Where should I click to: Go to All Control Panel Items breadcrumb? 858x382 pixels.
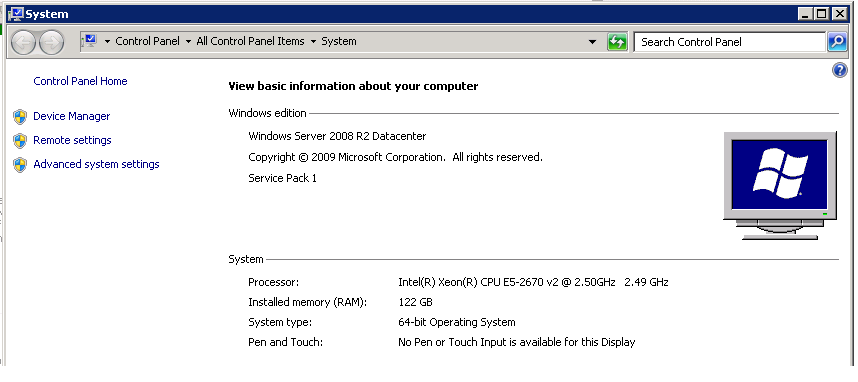point(250,41)
